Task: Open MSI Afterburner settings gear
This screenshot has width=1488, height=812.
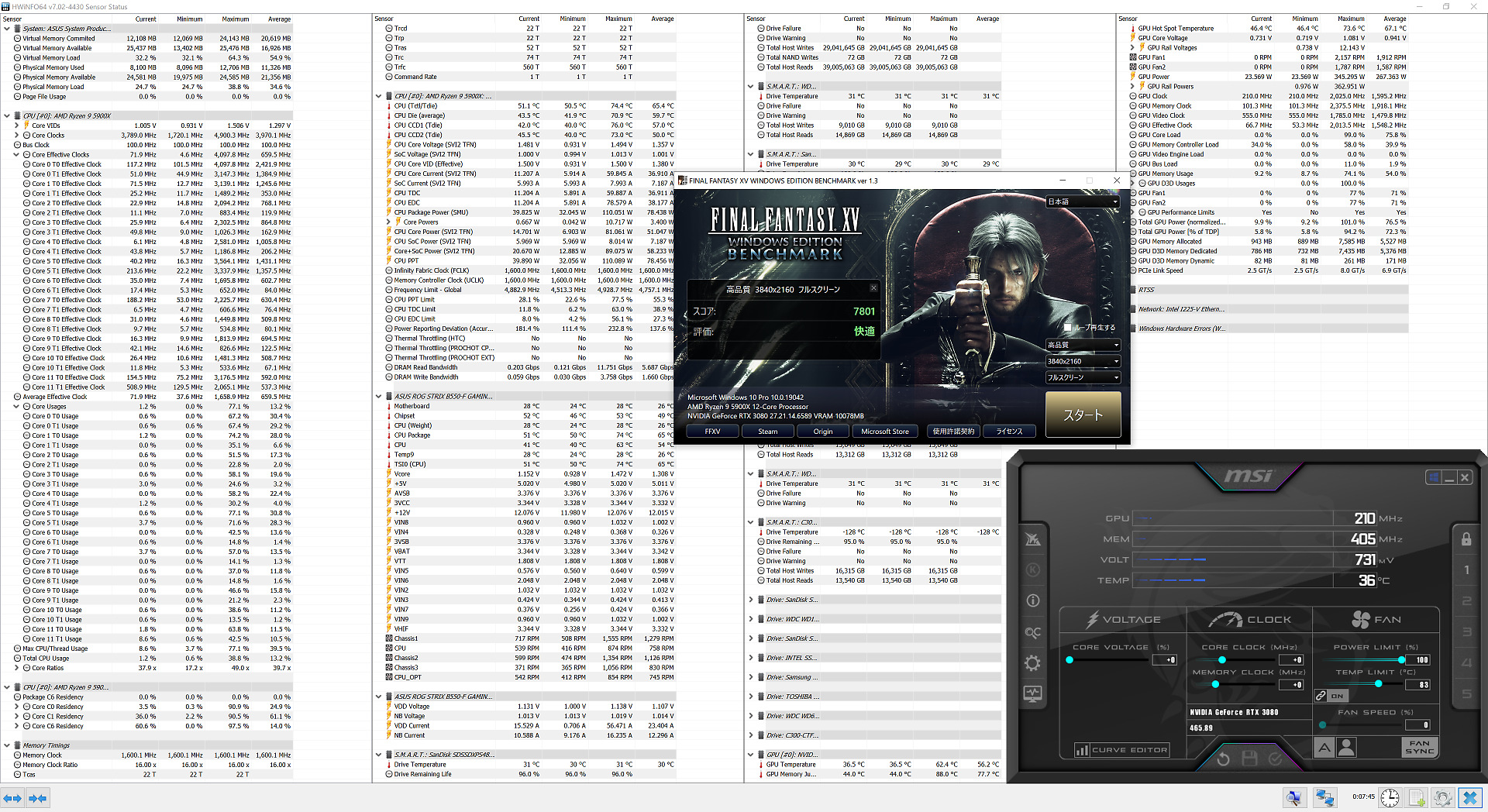Action: point(1032,663)
